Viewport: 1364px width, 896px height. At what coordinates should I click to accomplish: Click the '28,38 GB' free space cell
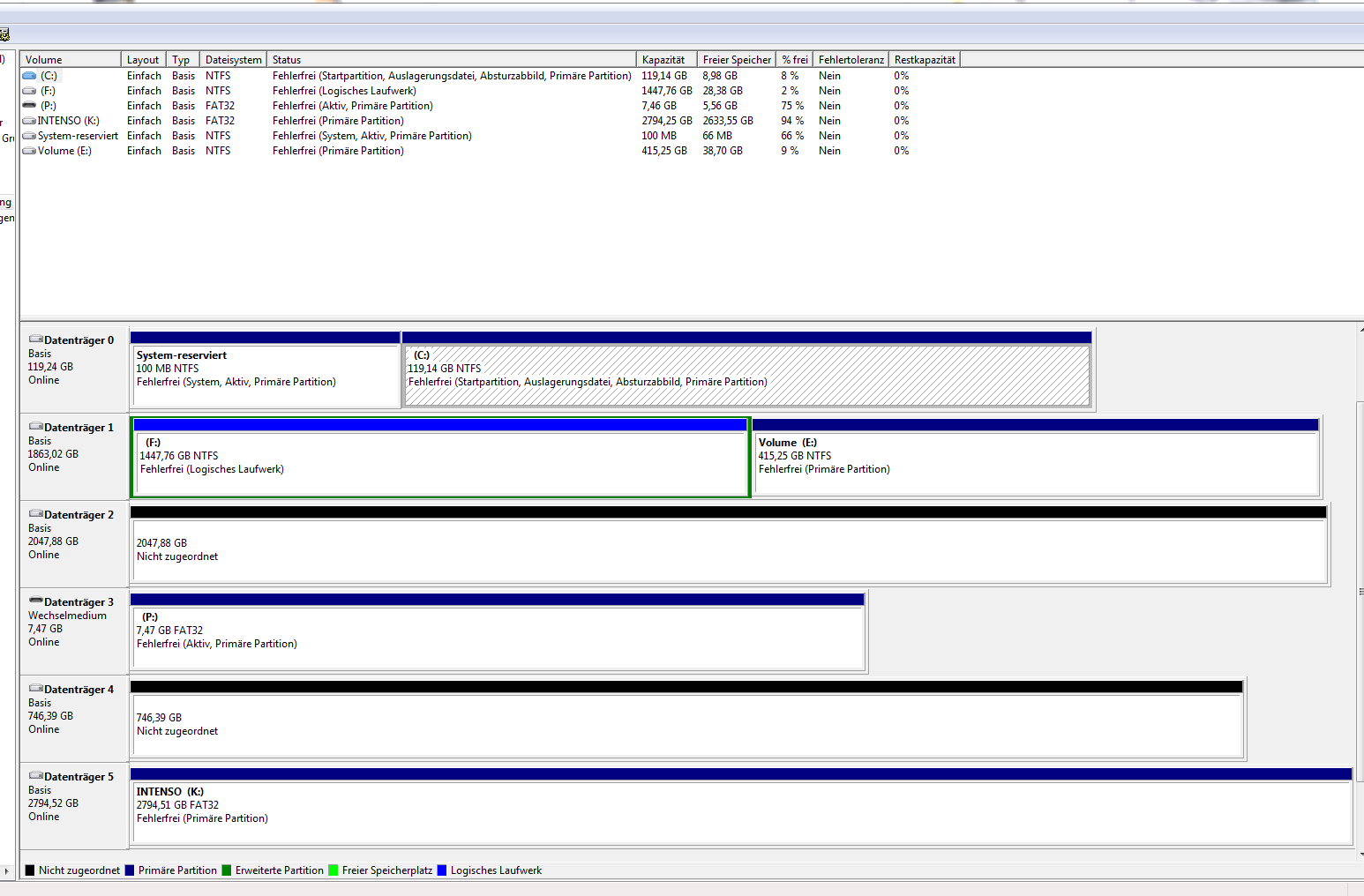(x=723, y=91)
